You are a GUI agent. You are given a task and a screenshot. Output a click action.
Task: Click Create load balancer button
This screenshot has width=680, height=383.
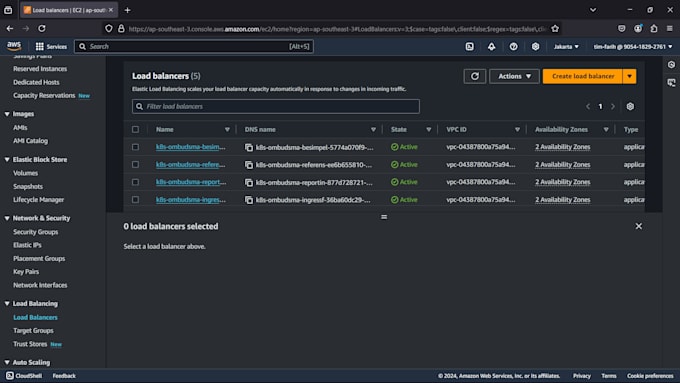click(582, 76)
